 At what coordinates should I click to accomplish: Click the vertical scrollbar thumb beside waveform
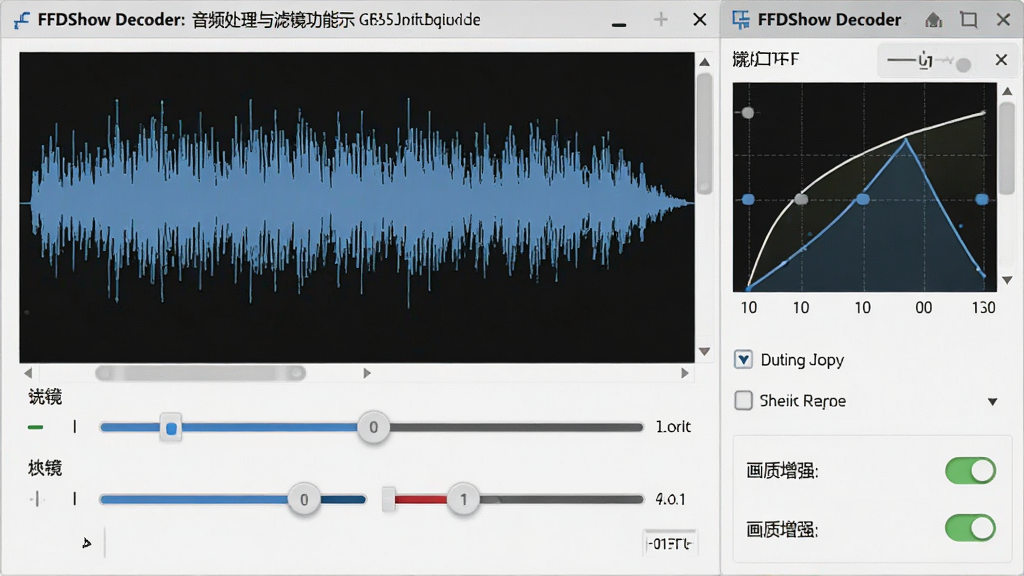tap(704, 133)
